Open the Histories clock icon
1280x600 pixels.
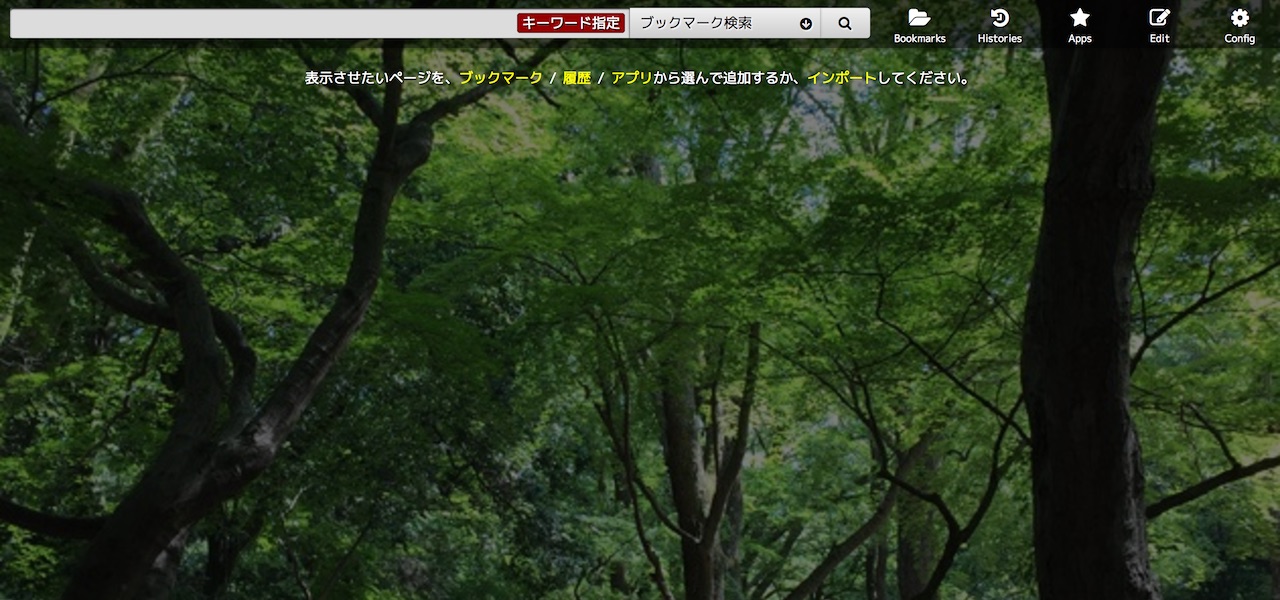click(x=999, y=18)
